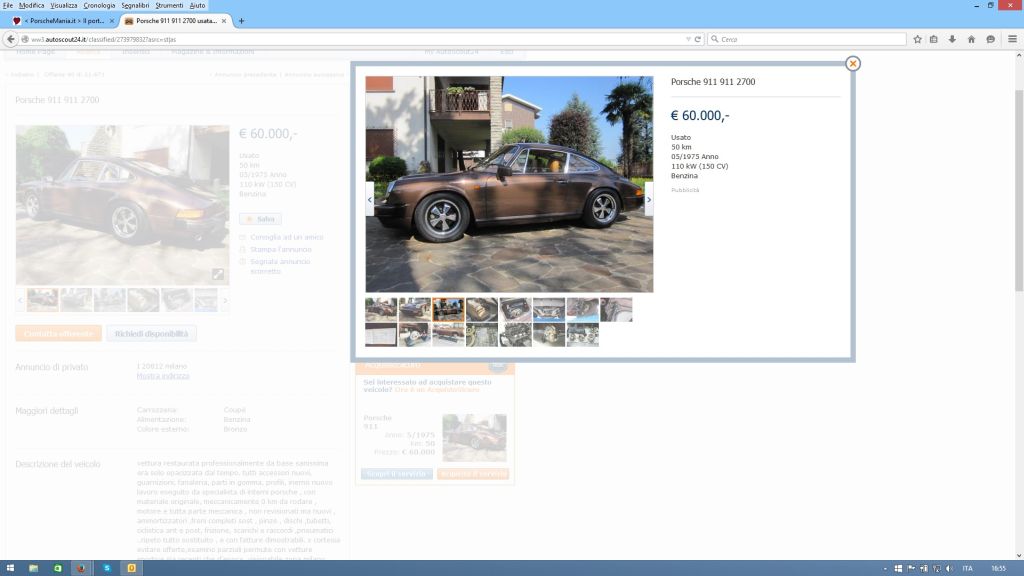Close the Porsche 911 911 2700 tab

(x=224, y=21)
